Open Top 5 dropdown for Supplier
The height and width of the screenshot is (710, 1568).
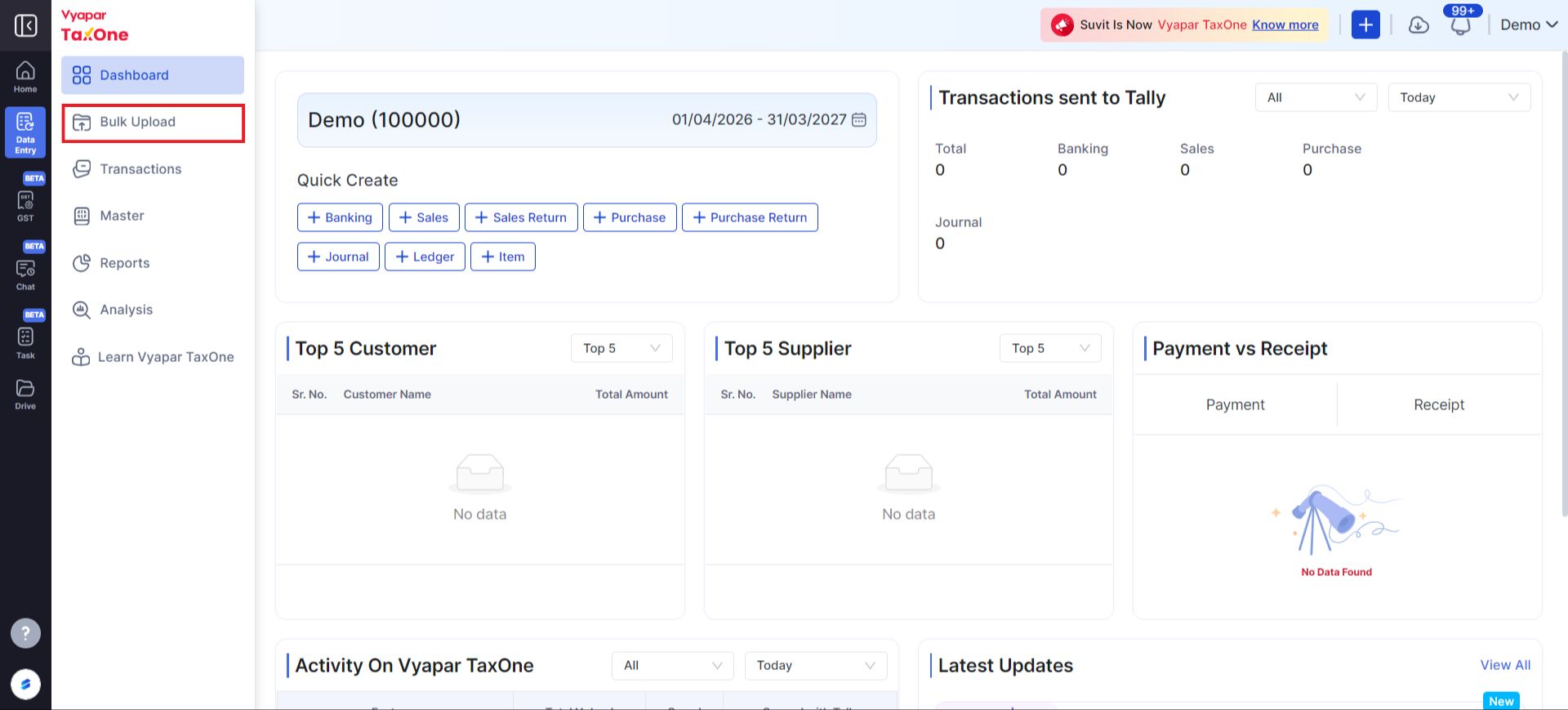coord(1050,348)
